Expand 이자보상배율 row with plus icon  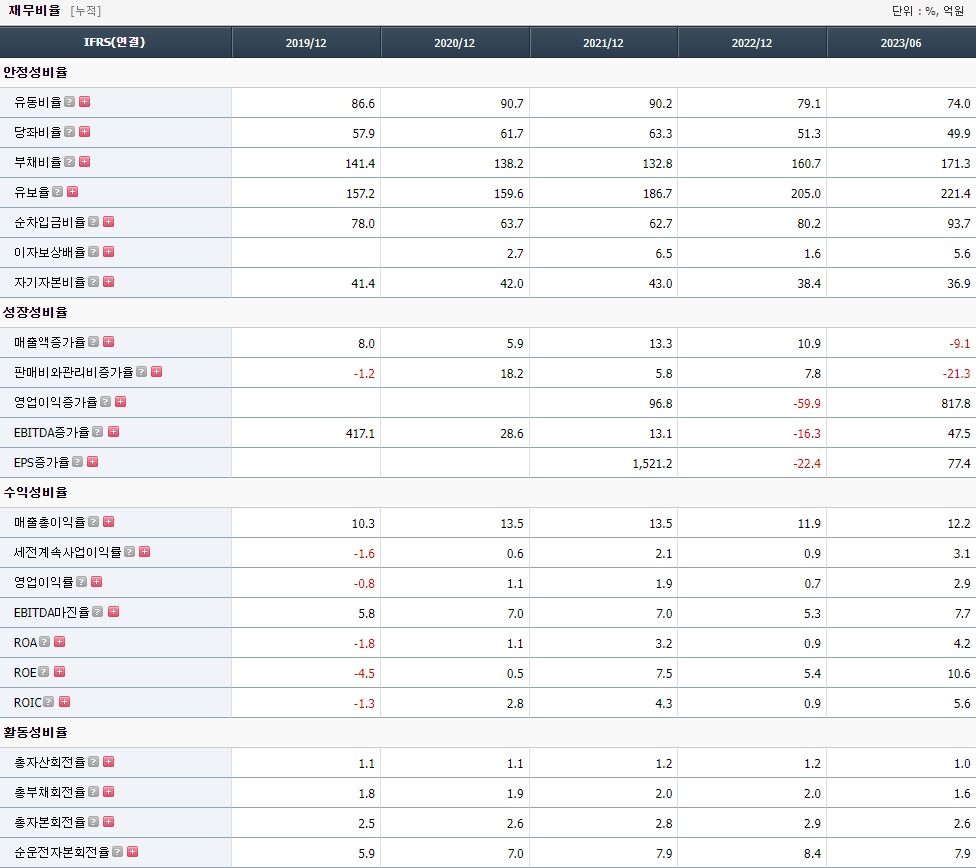pos(109,252)
